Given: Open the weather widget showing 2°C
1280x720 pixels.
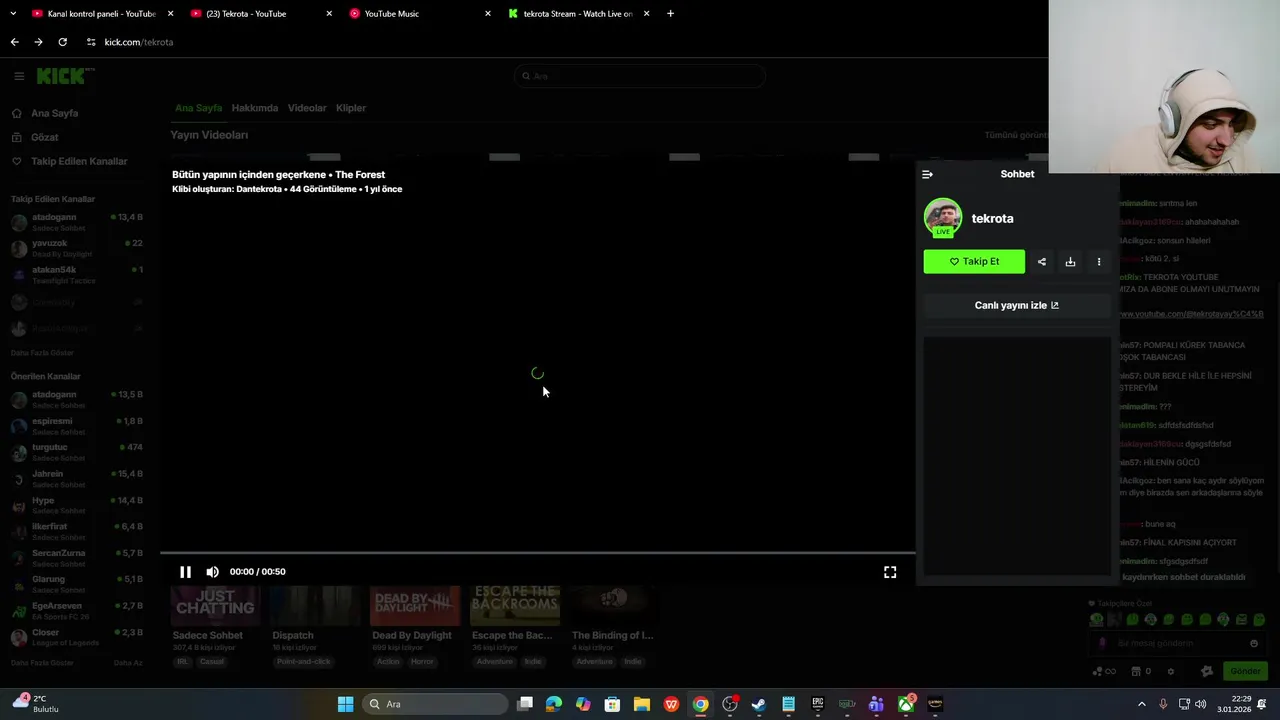Looking at the screenshot, I should point(35,704).
